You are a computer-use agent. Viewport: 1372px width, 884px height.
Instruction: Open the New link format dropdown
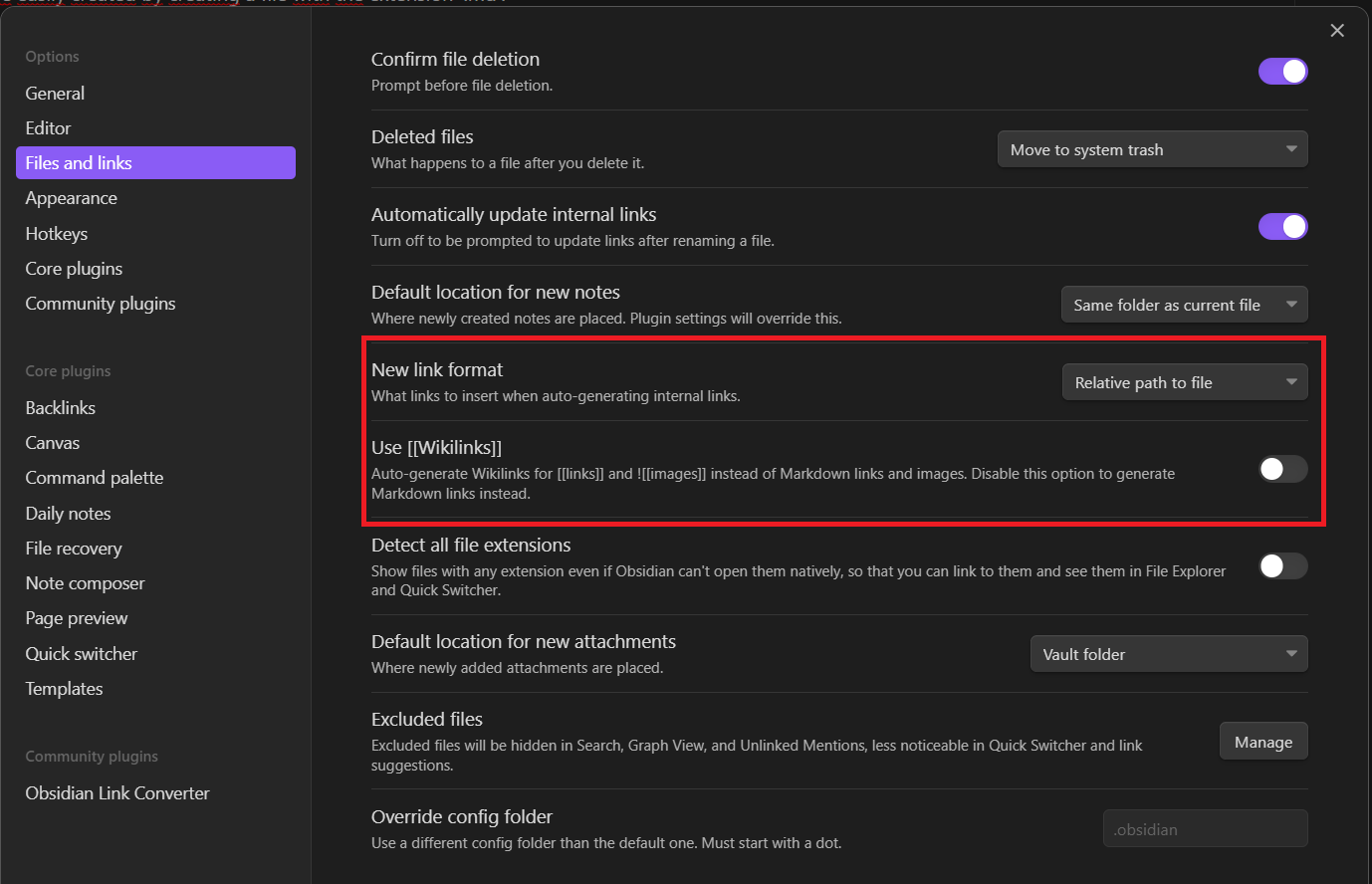coord(1184,382)
